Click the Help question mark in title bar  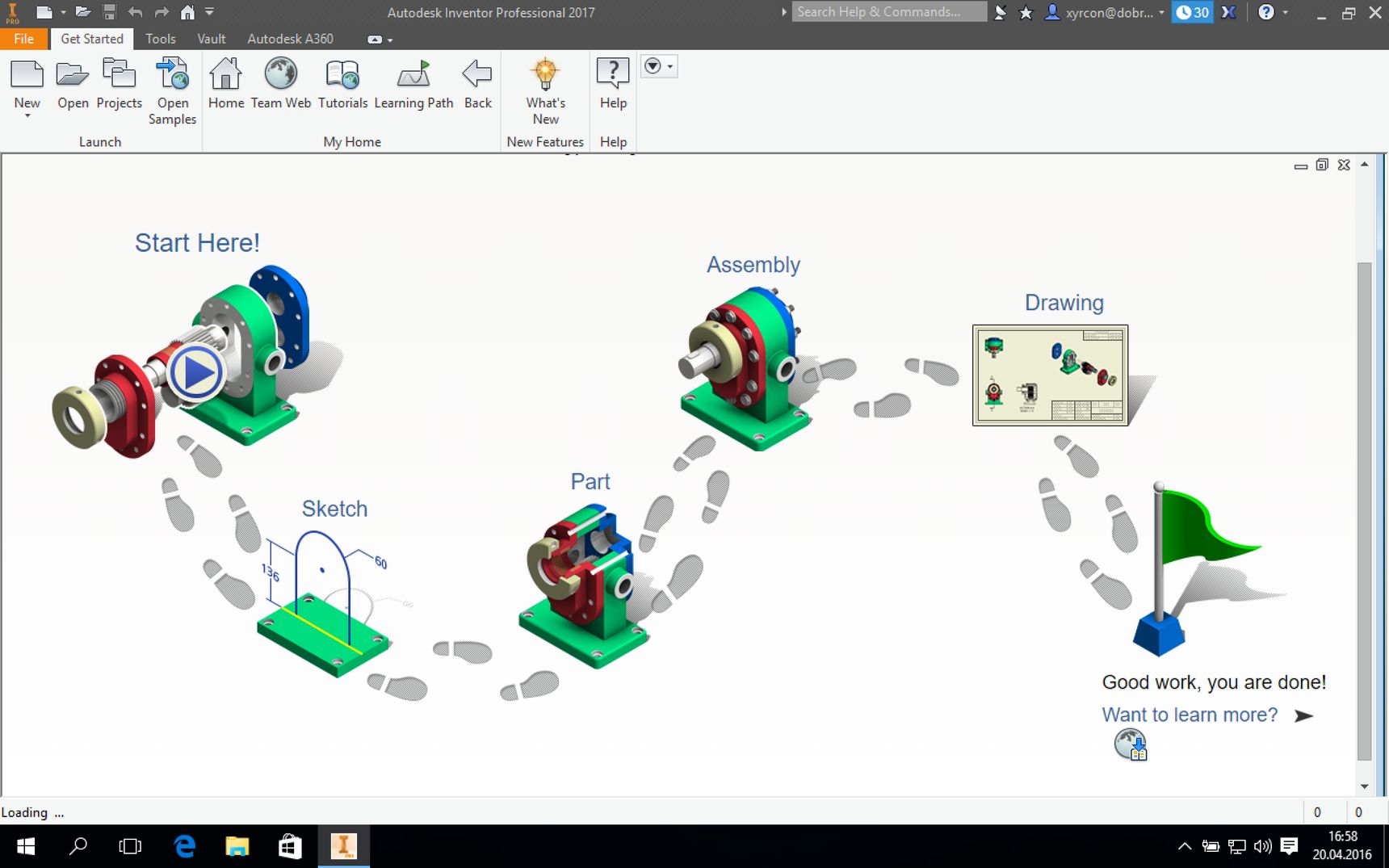coord(1266,12)
